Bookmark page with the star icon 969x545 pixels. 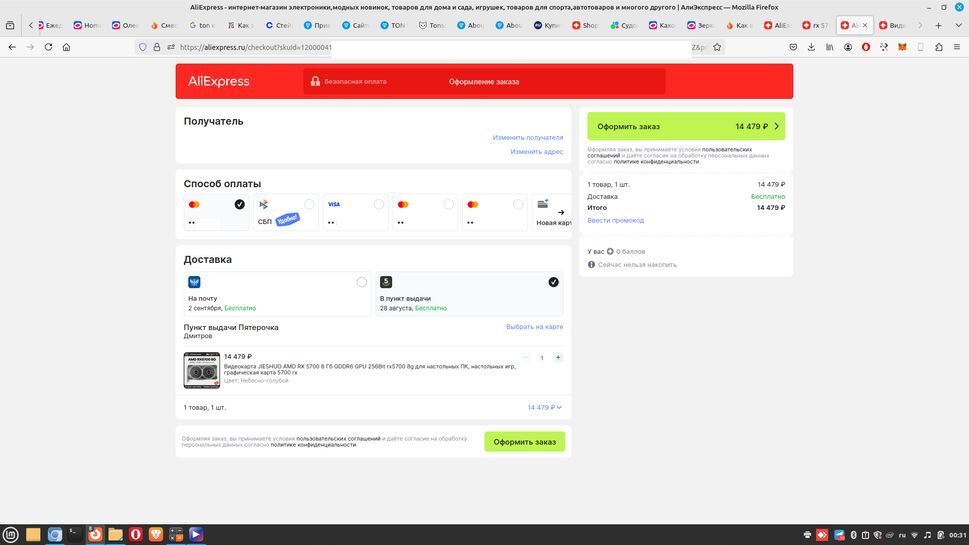click(x=717, y=47)
